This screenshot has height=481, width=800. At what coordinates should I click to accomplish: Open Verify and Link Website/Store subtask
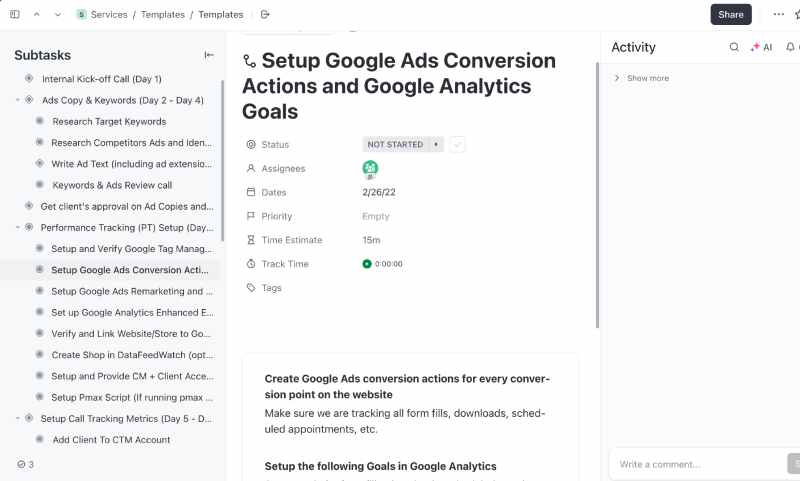pyautogui.click(x=131, y=334)
